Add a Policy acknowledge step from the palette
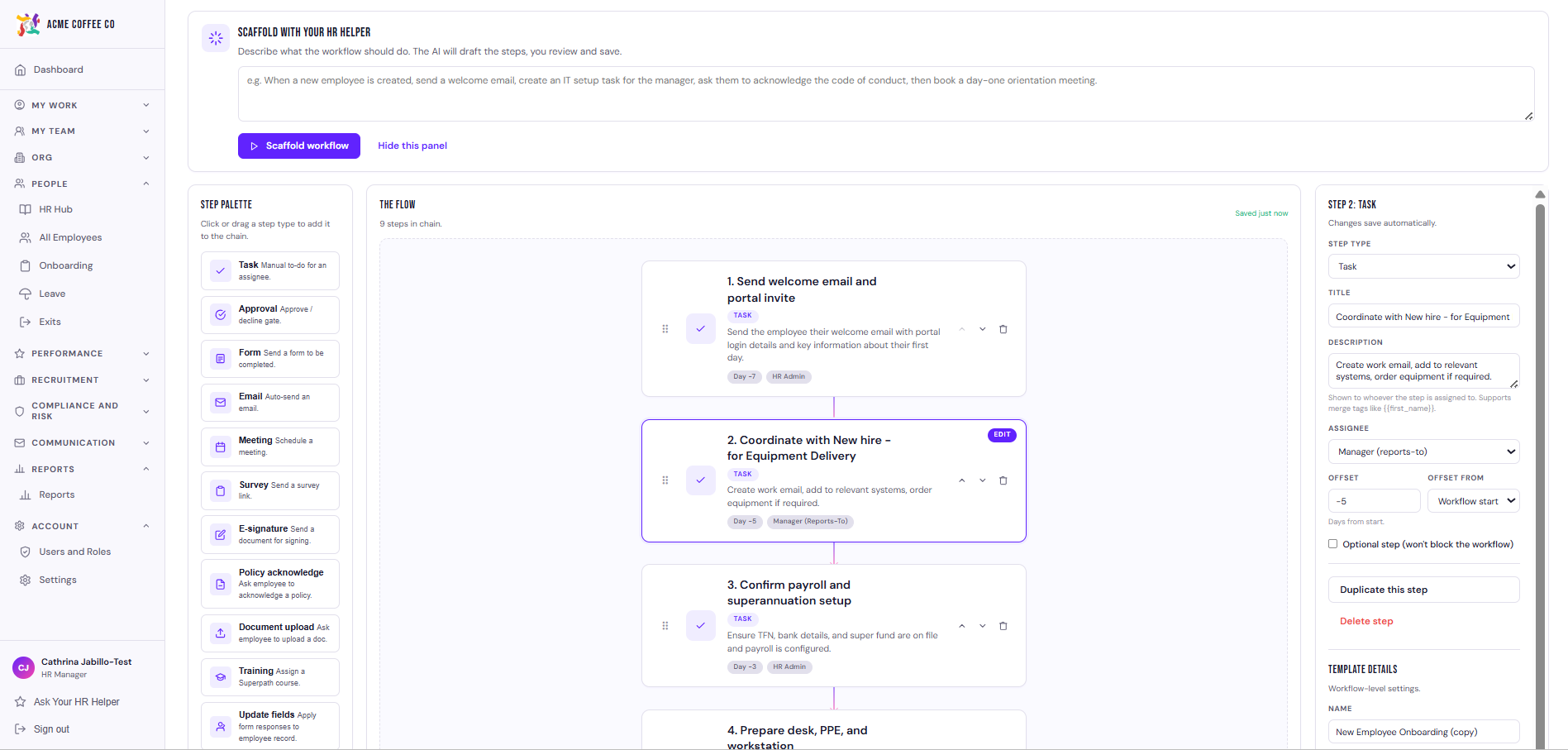The image size is (1568, 750). 269,584
